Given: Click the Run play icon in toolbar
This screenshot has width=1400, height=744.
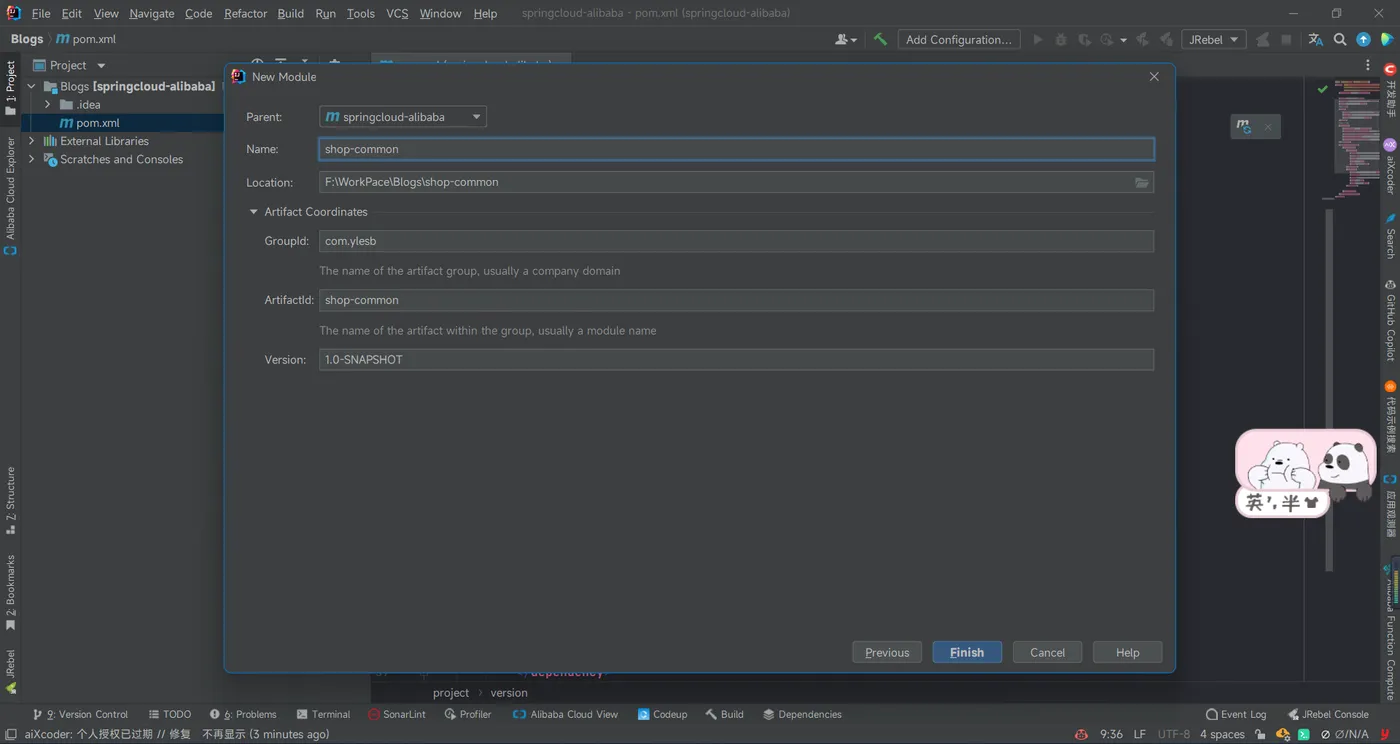Looking at the screenshot, I should click(x=1038, y=39).
